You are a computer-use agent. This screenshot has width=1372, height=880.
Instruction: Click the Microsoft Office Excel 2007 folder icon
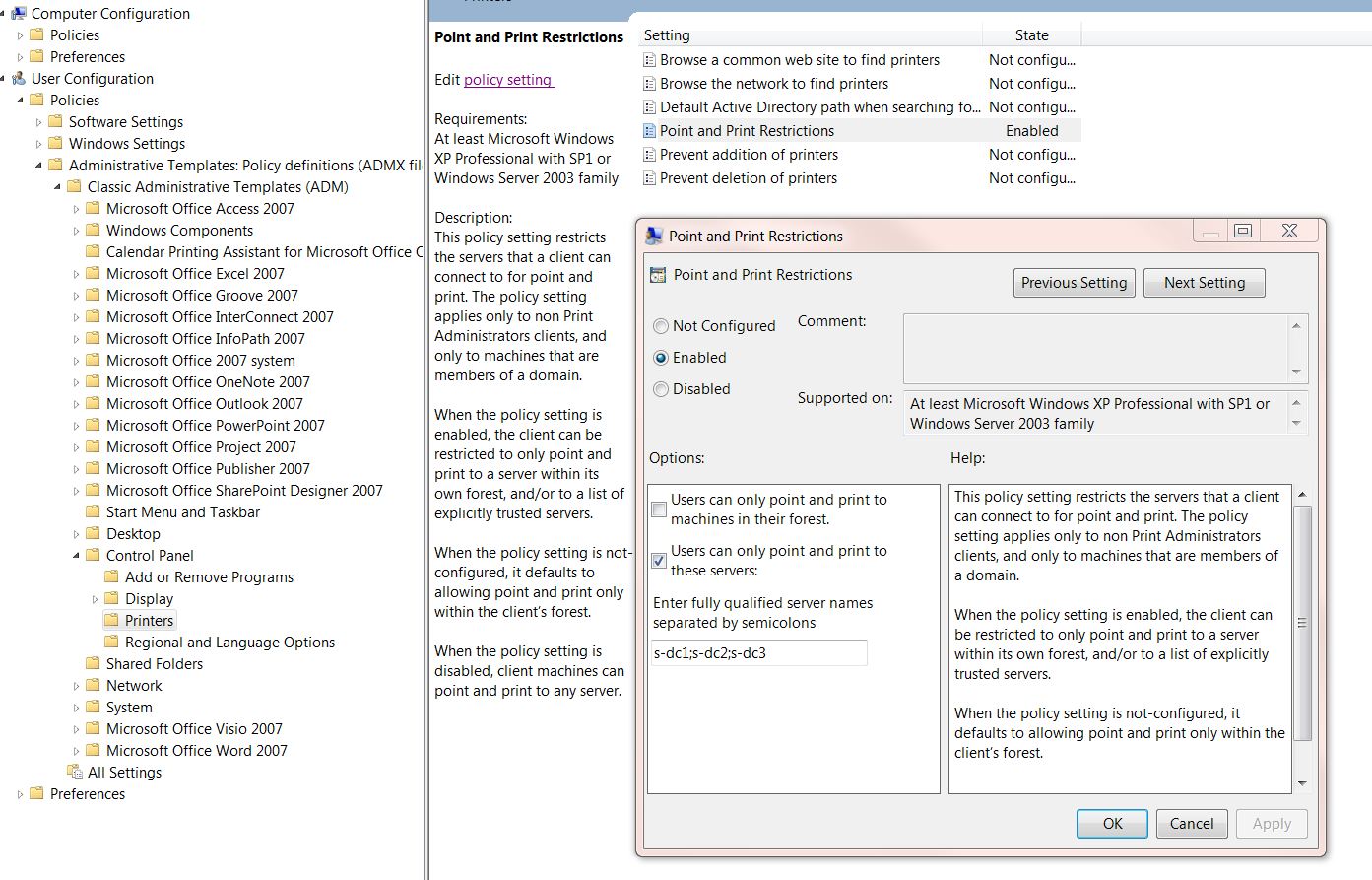[x=94, y=274]
